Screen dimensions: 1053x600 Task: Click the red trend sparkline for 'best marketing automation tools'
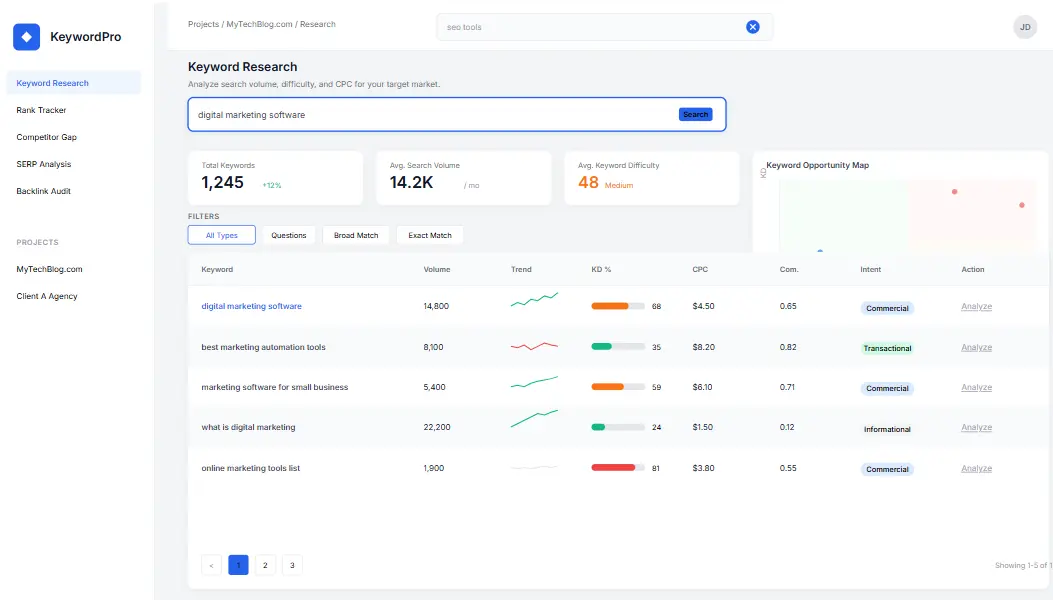[535, 347]
